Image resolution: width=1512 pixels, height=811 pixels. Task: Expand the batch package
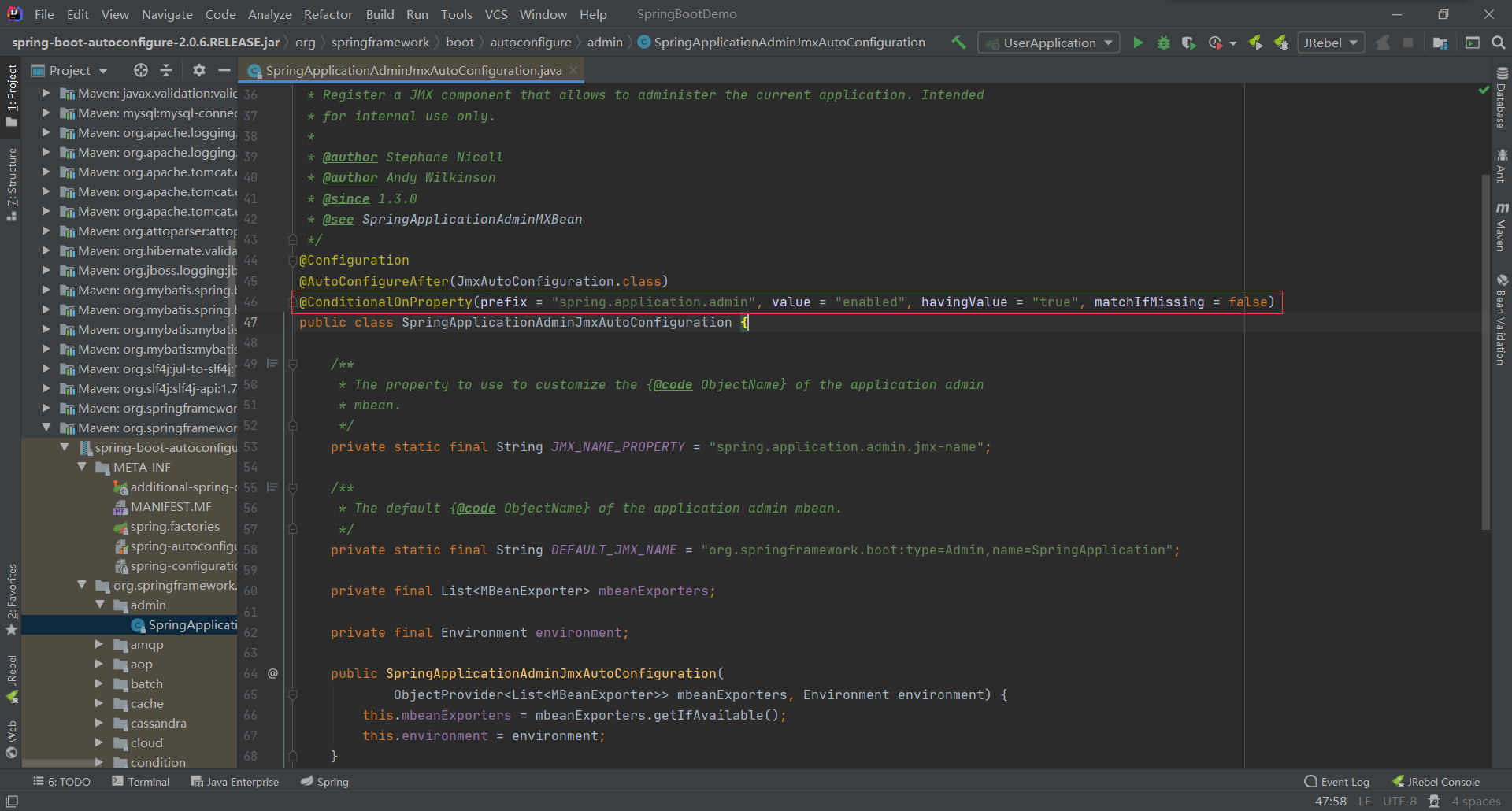pyautogui.click(x=99, y=683)
